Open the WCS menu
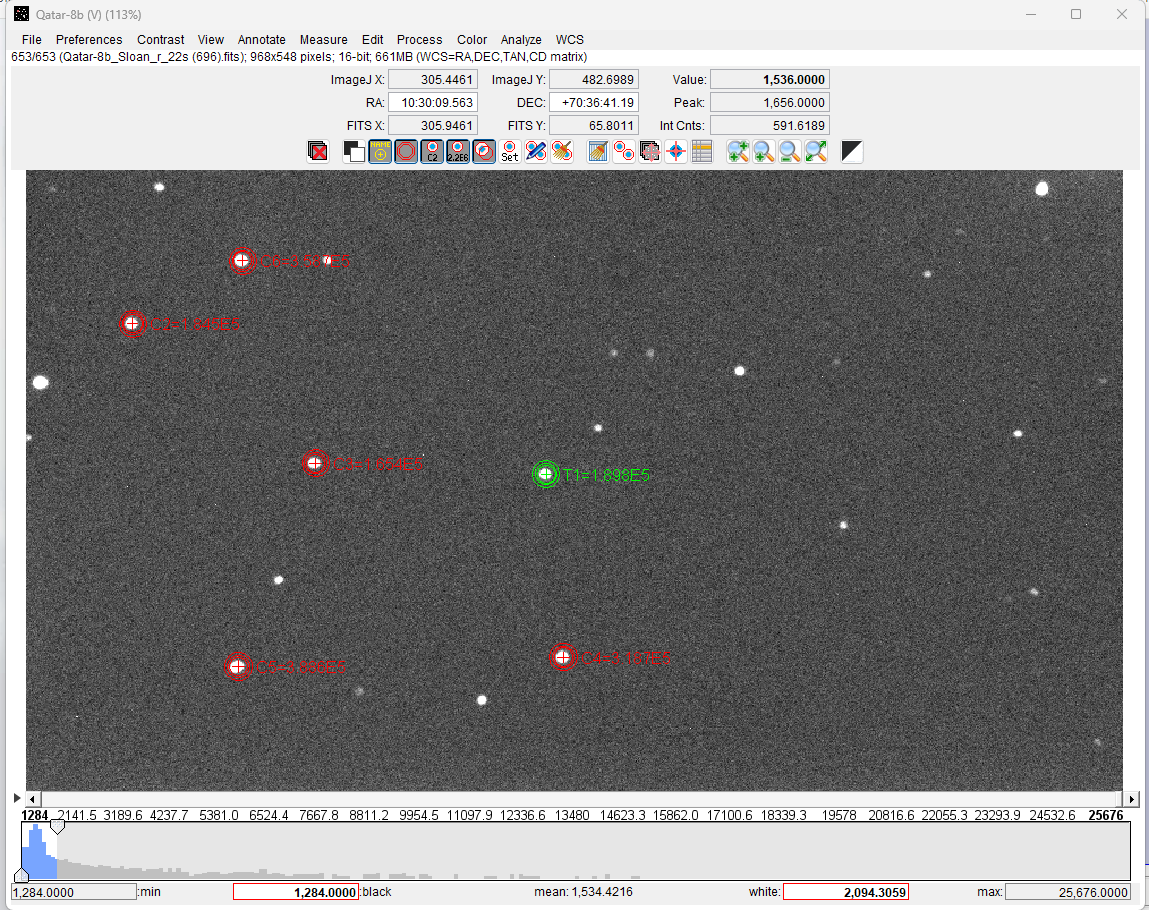Image resolution: width=1149 pixels, height=910 pixels. tap(570, 40)
